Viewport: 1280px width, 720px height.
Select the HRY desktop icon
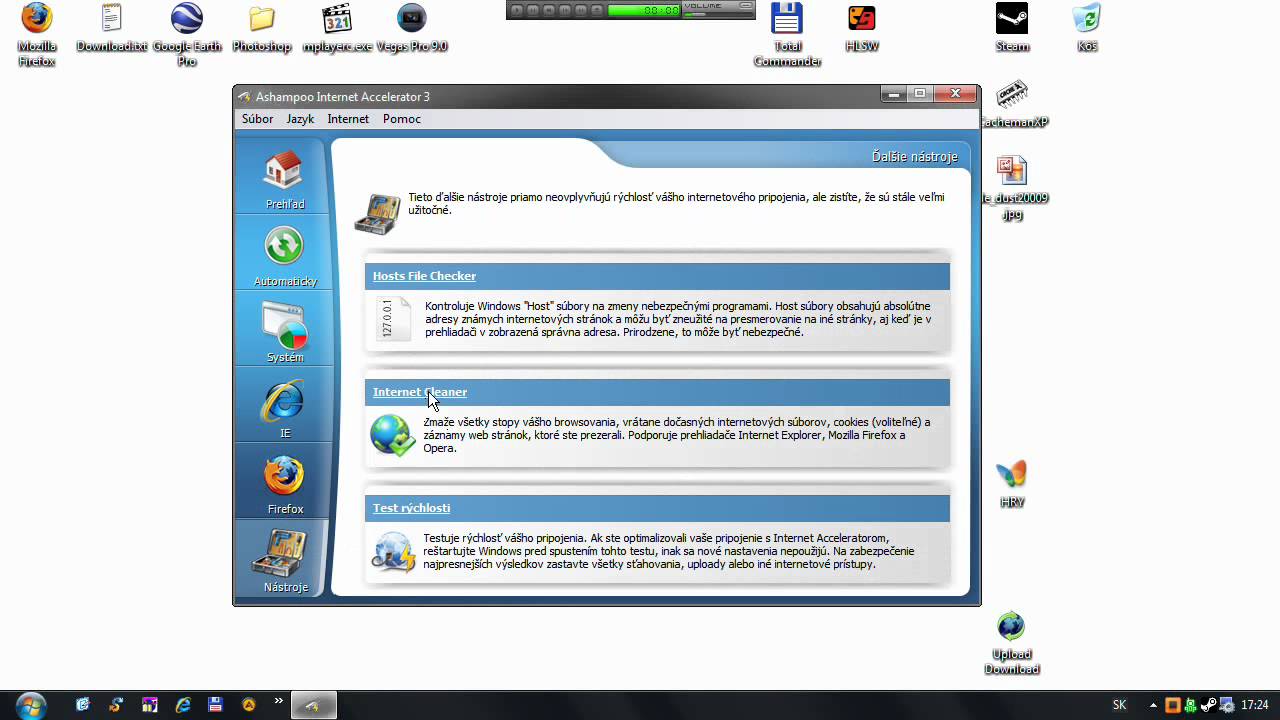1012,484
